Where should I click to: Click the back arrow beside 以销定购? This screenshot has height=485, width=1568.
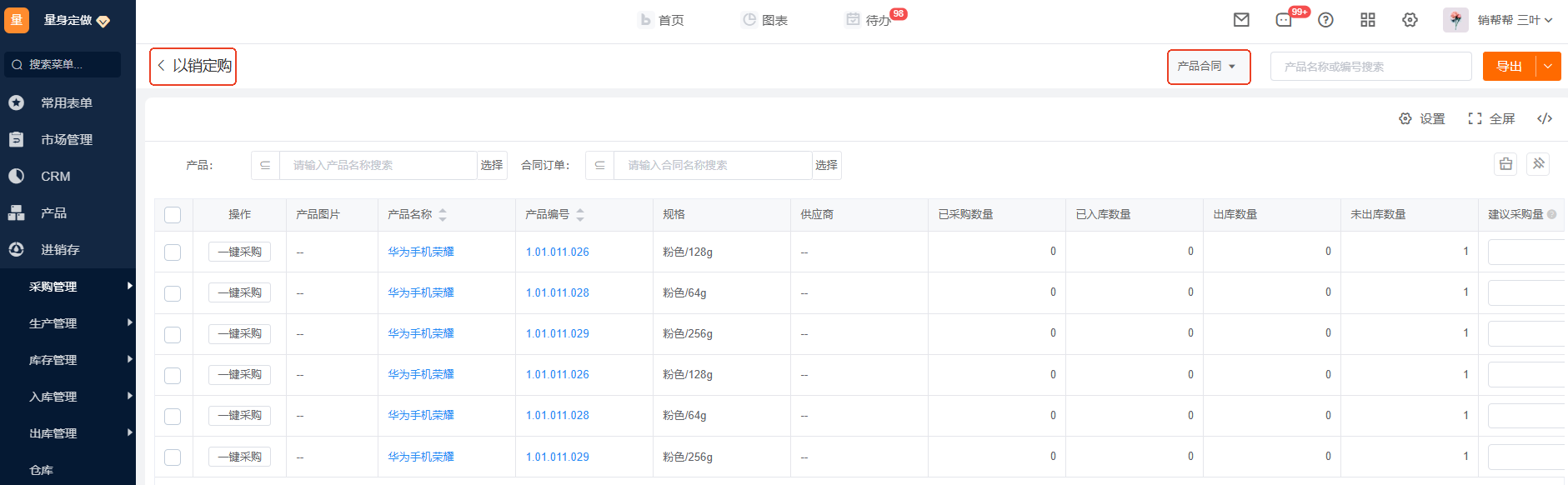pyautogui.click(x=161, y=66)
